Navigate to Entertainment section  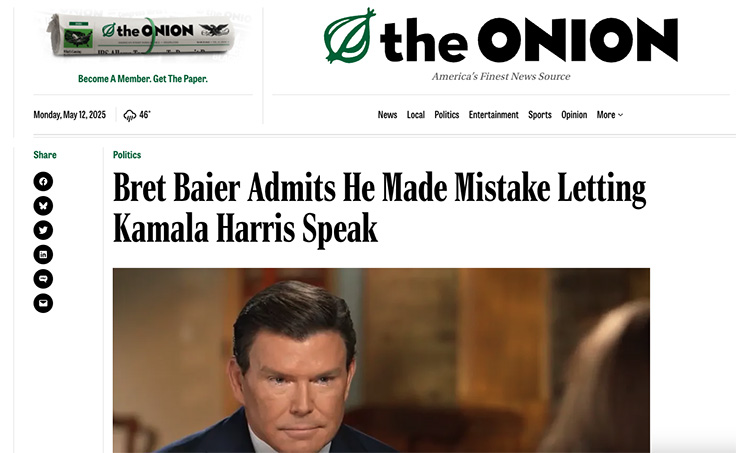pyautogui.click(x=494, y=115)
